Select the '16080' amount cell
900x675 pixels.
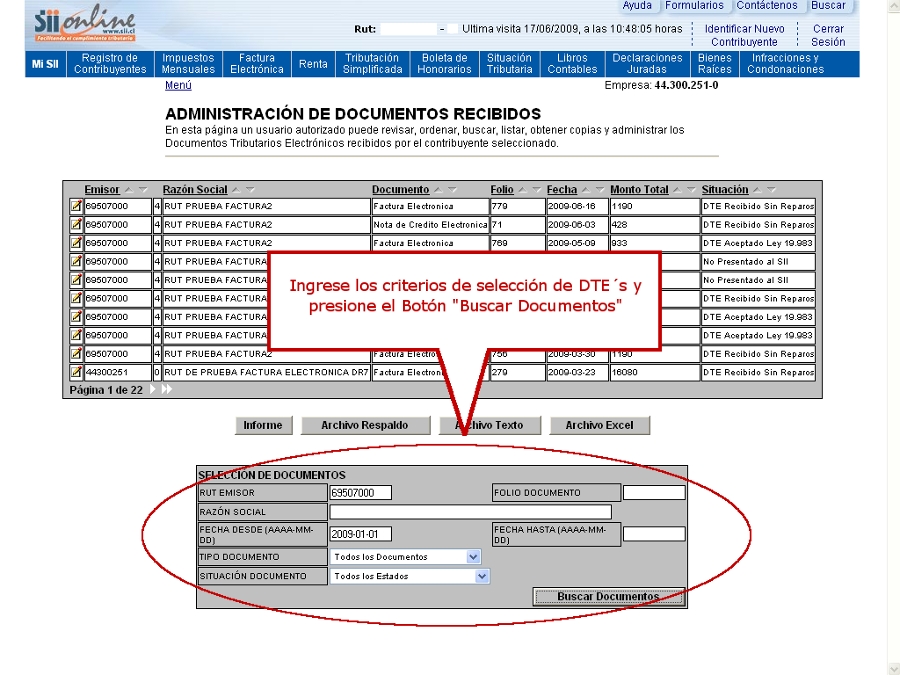tap(654, 372)
